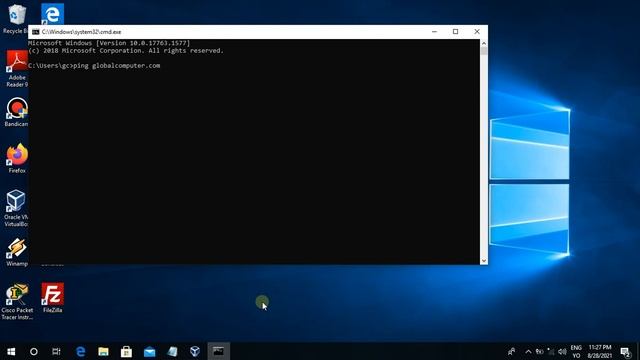Screen dimensions: 640x360
Task: Click the cmd.exe window title text
Action: (x=82, y=32)
